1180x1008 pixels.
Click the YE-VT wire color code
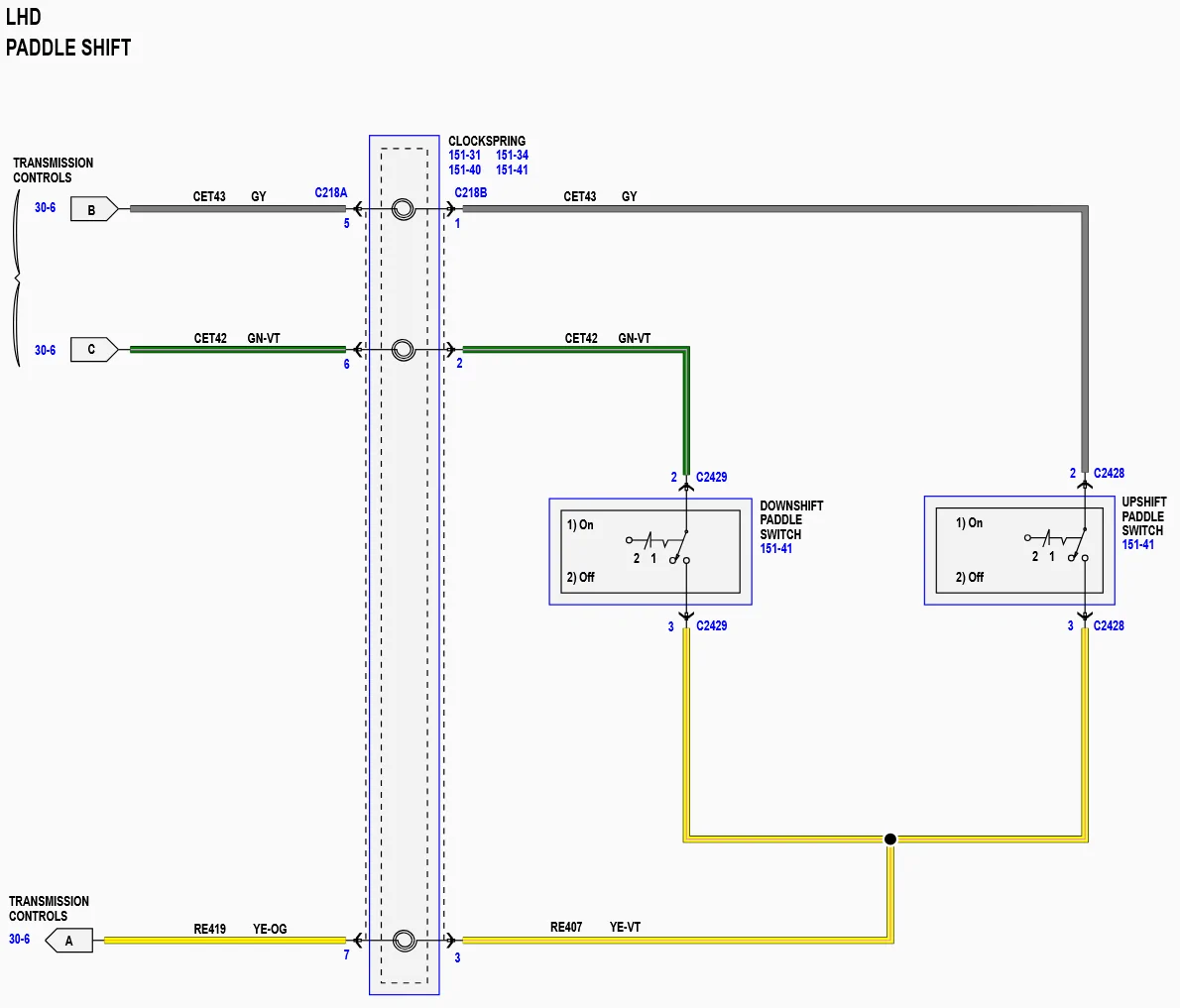(626, 928)
